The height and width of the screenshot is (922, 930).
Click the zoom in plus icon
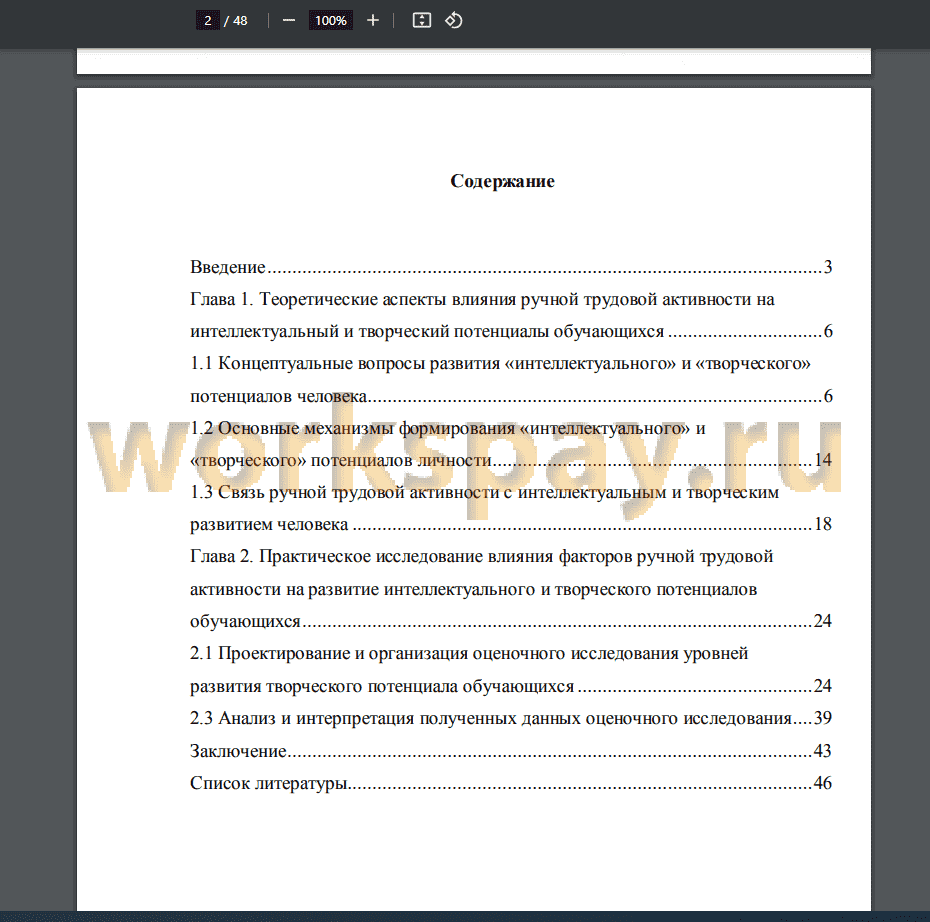point(372,21)
